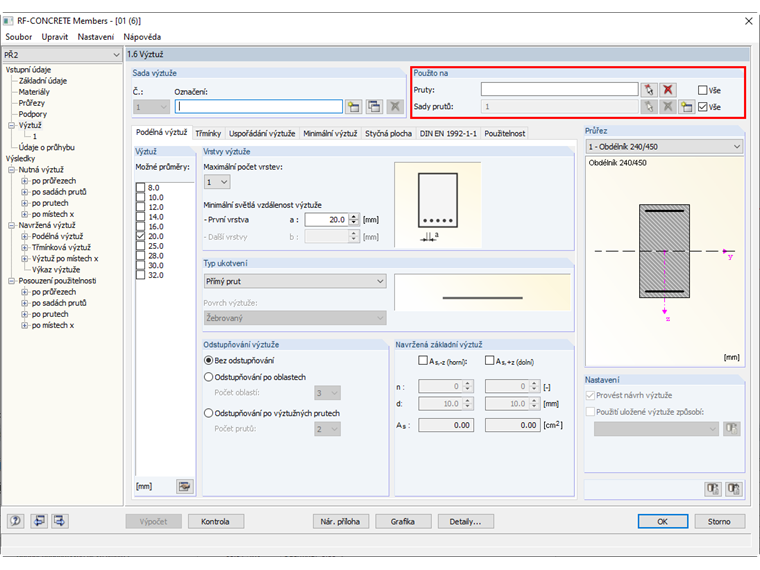Select Bez odstupňování radio option
This screenshot has height=570, width=760.
208,361
